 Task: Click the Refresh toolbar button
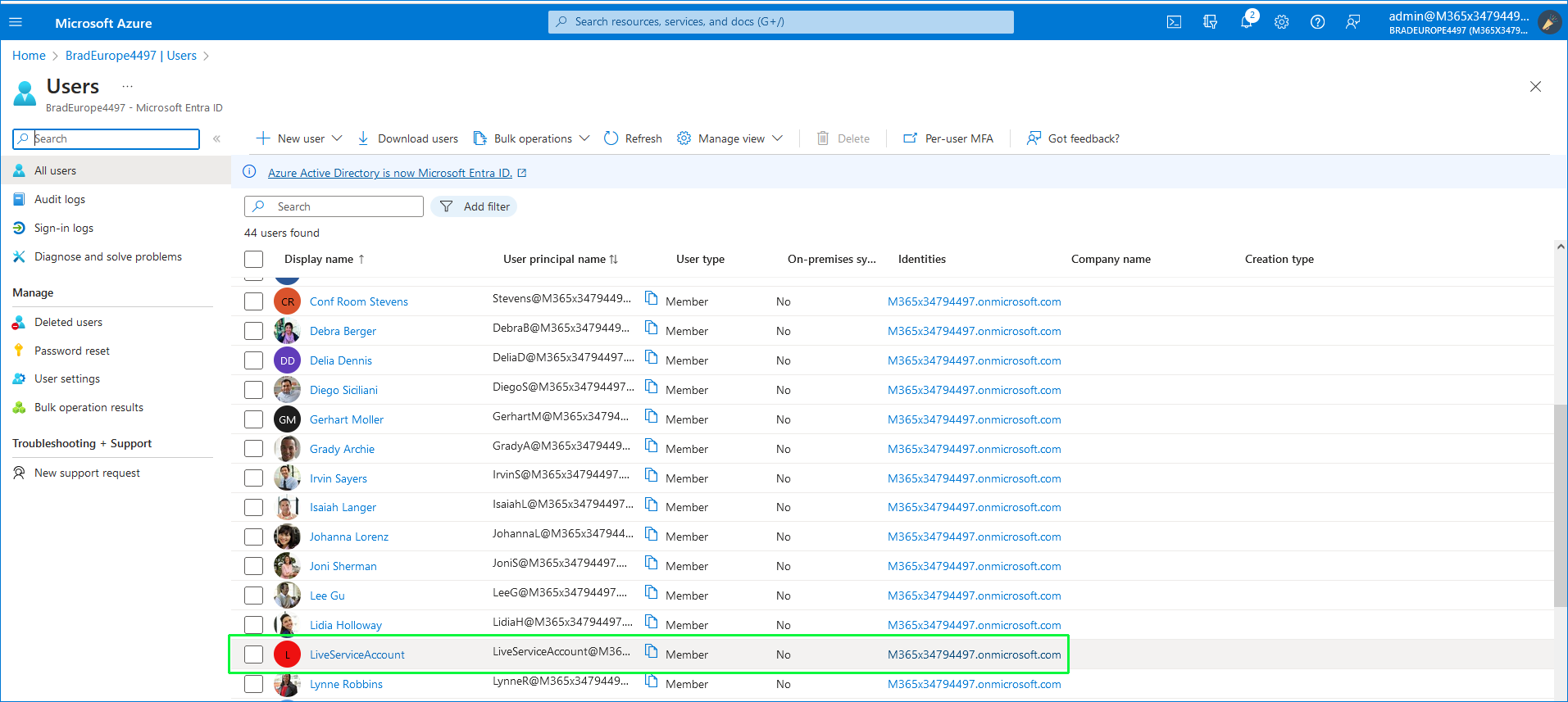(633, 138)
